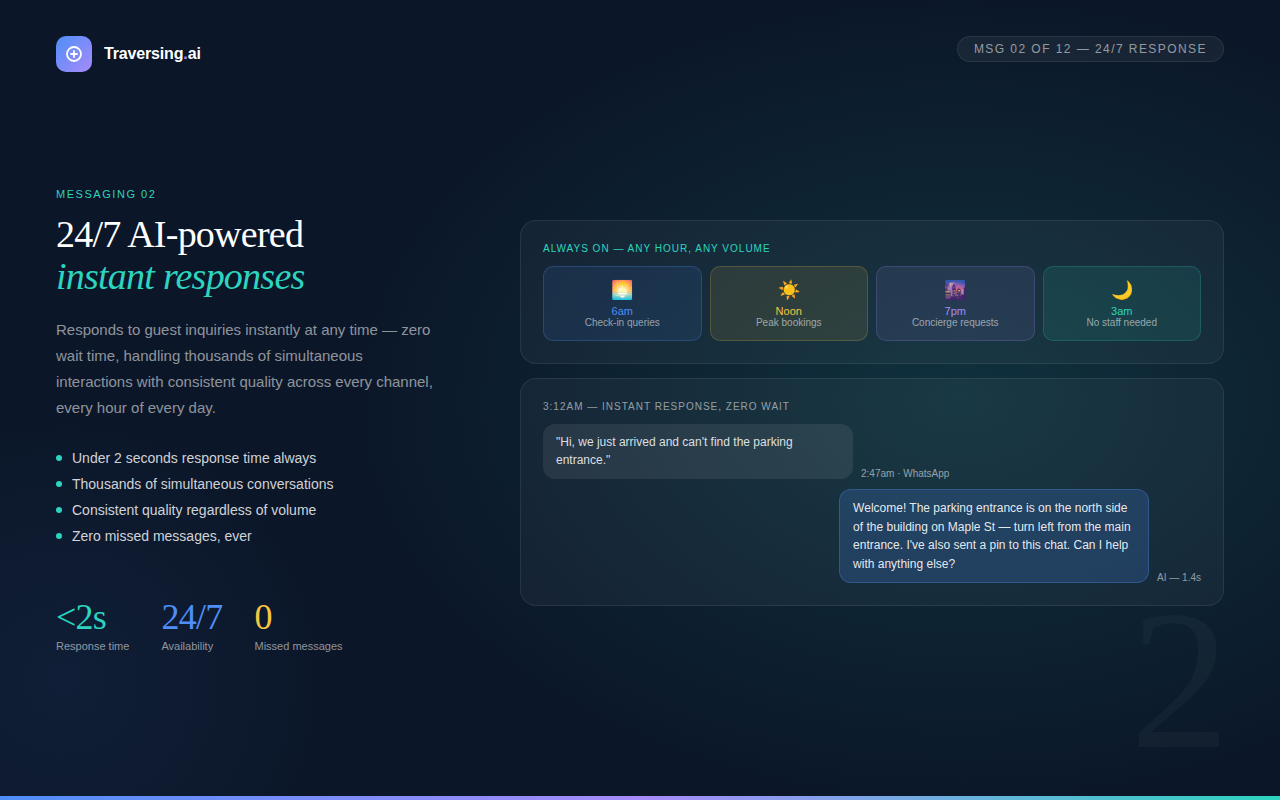Click Zero missed messages, ever bullet
The height and width of the screenshot is (800, 1280).
[x=154, y=536]
